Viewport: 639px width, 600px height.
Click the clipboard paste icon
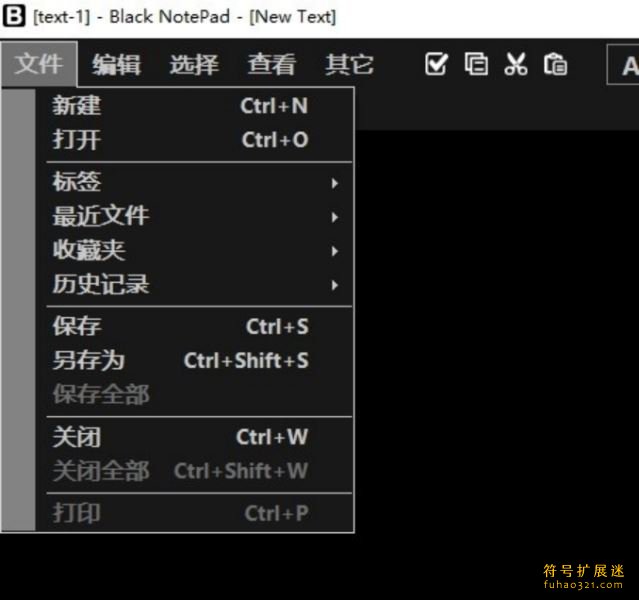tap(555, 64)
